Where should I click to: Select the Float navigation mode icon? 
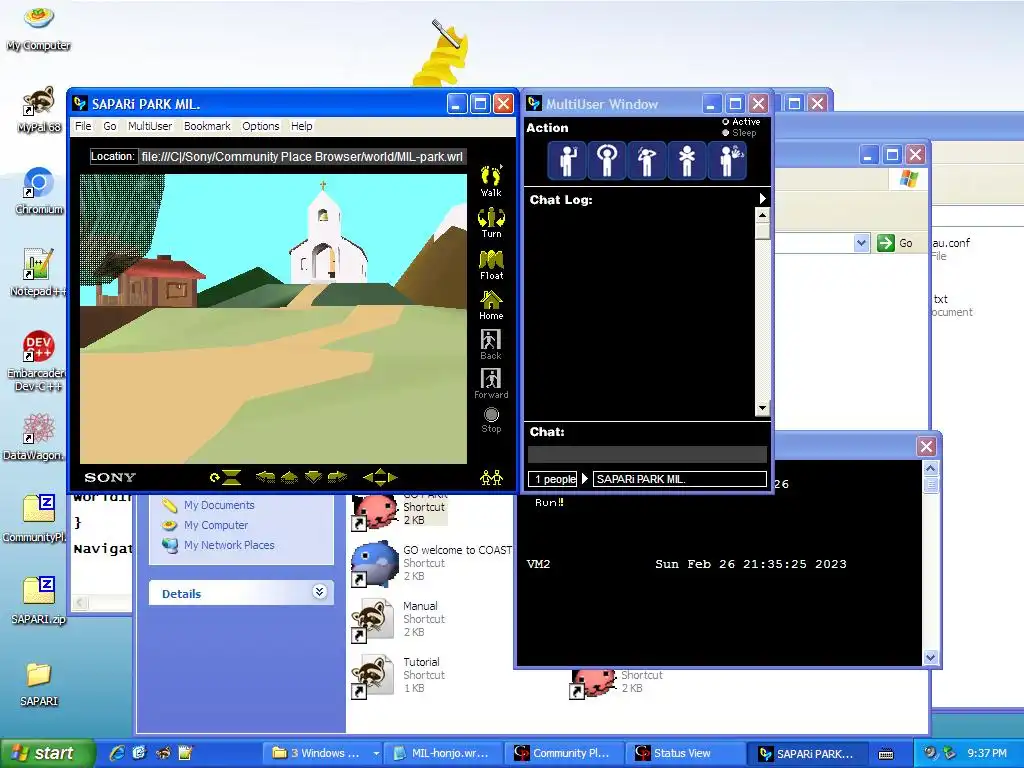coord(491,264)
